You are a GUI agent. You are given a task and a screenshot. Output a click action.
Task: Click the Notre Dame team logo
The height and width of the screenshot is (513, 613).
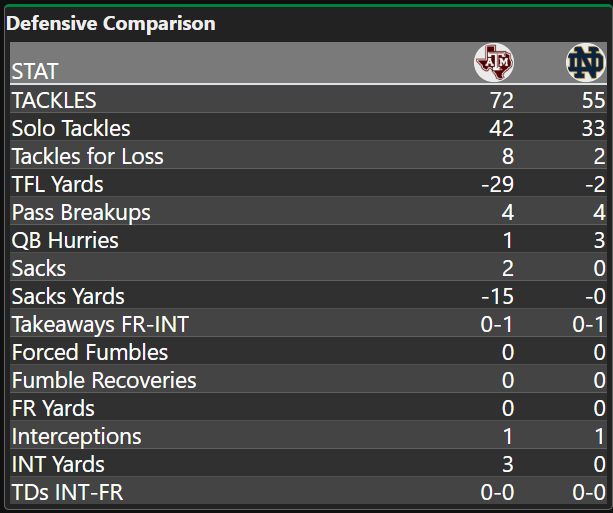point(585,63)
